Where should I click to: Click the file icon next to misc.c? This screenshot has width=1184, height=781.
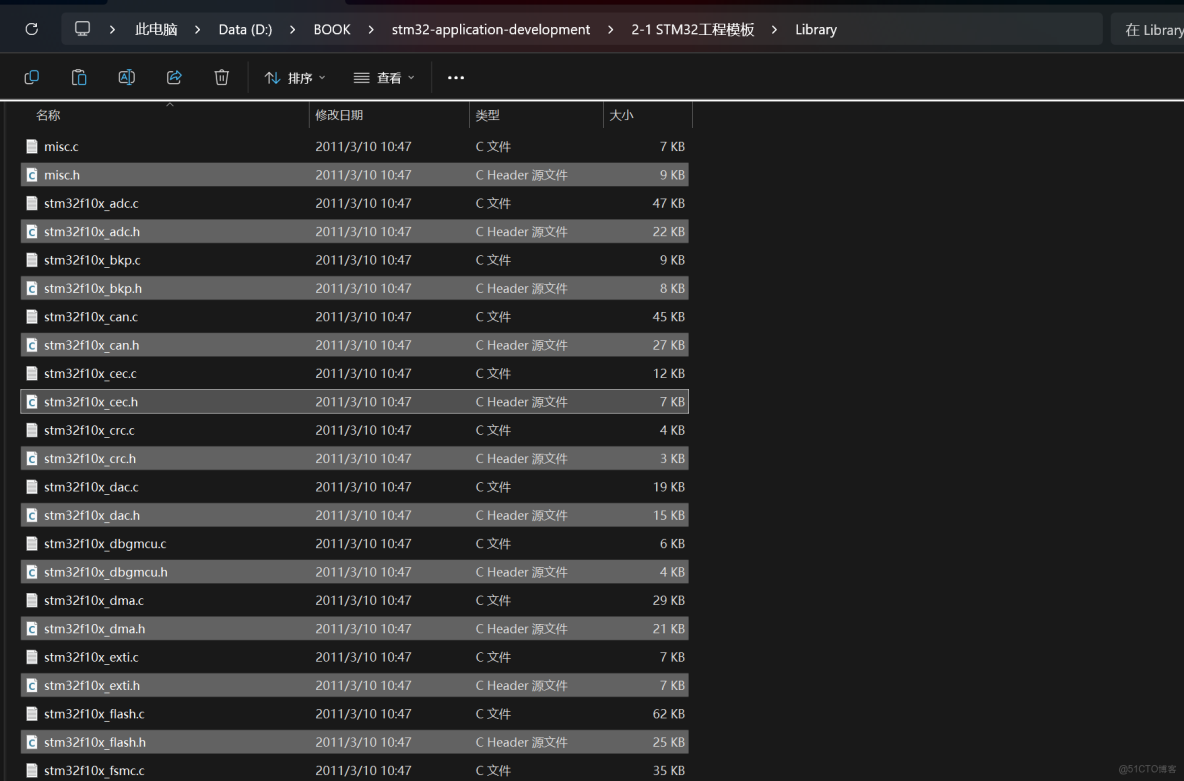(32, 147)
